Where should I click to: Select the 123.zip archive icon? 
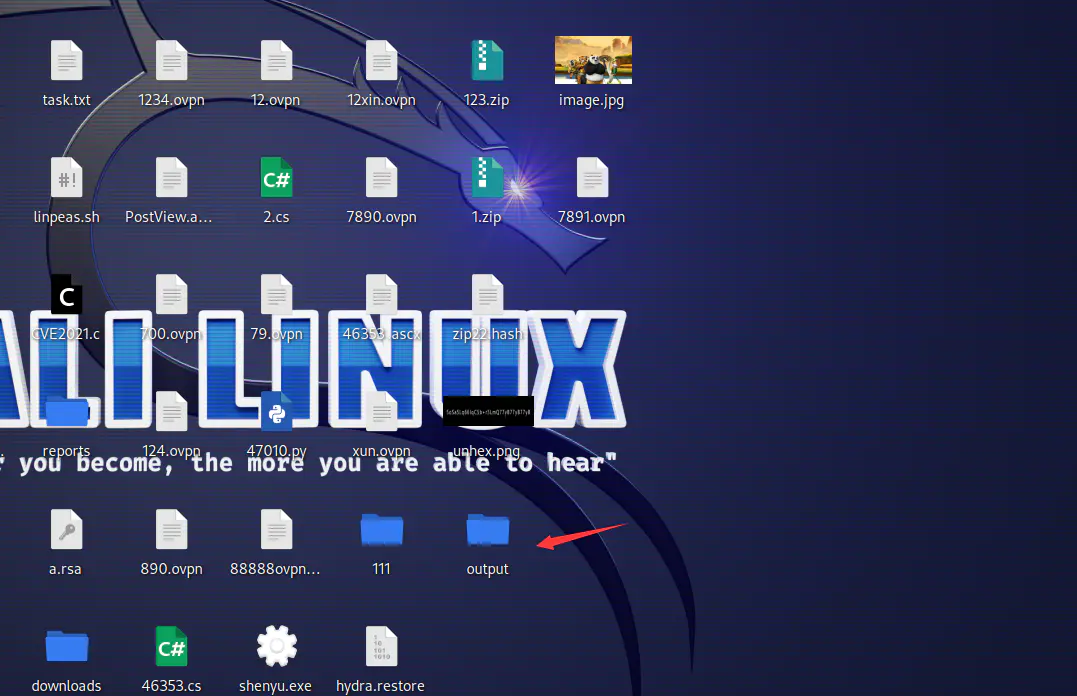[487, 60]
